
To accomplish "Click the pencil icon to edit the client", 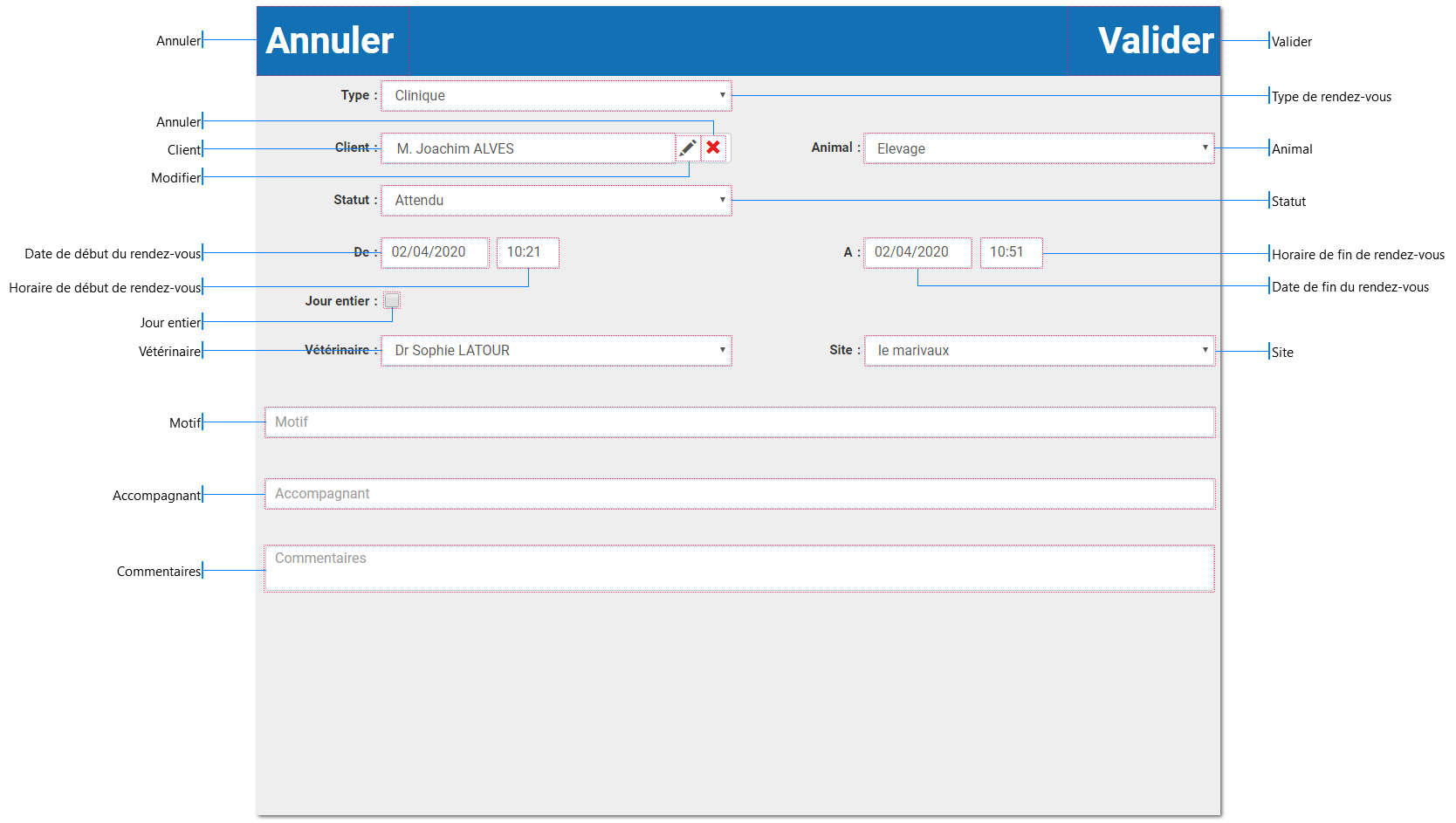I will [688, 147].
